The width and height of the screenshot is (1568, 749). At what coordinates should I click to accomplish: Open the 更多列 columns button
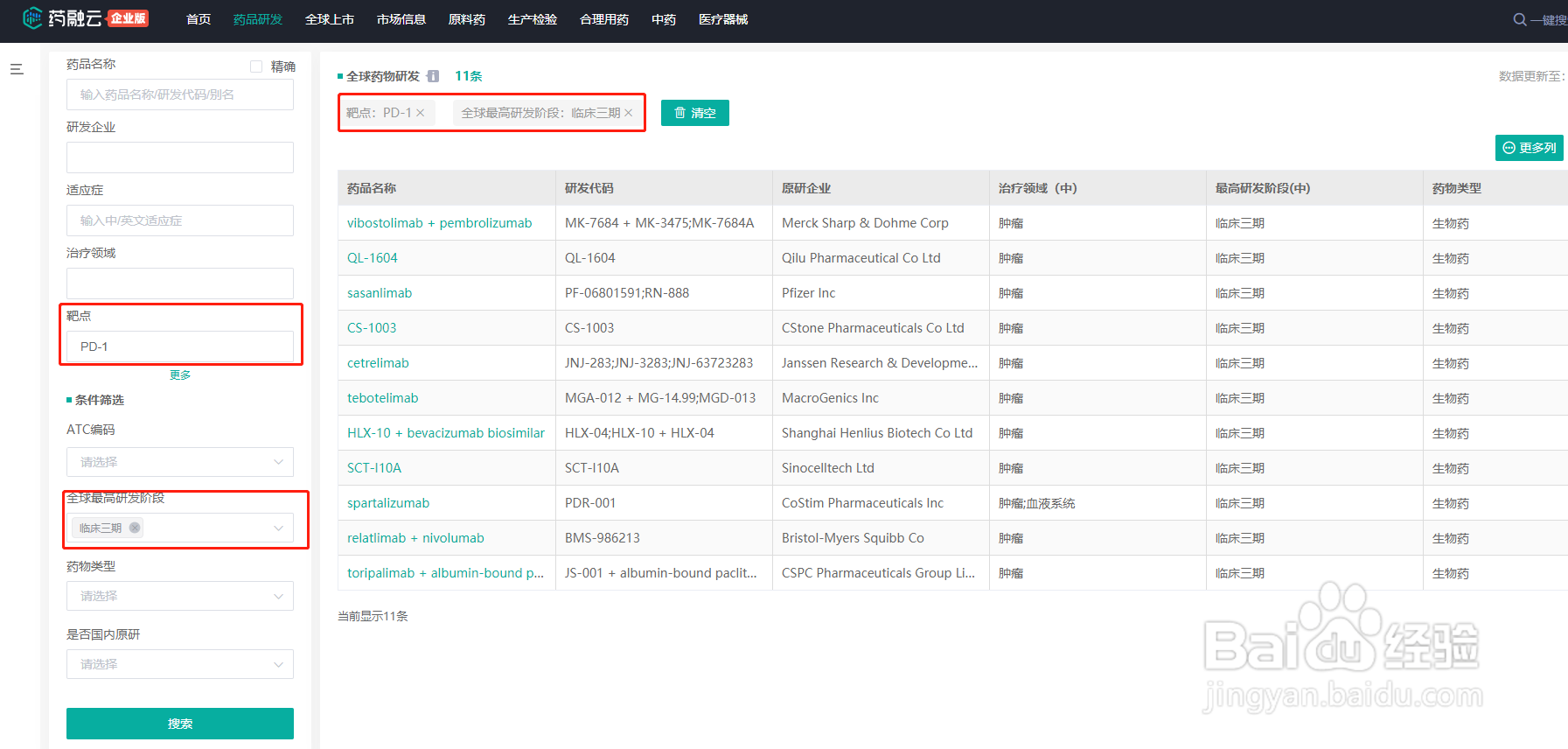(1530, 148)
